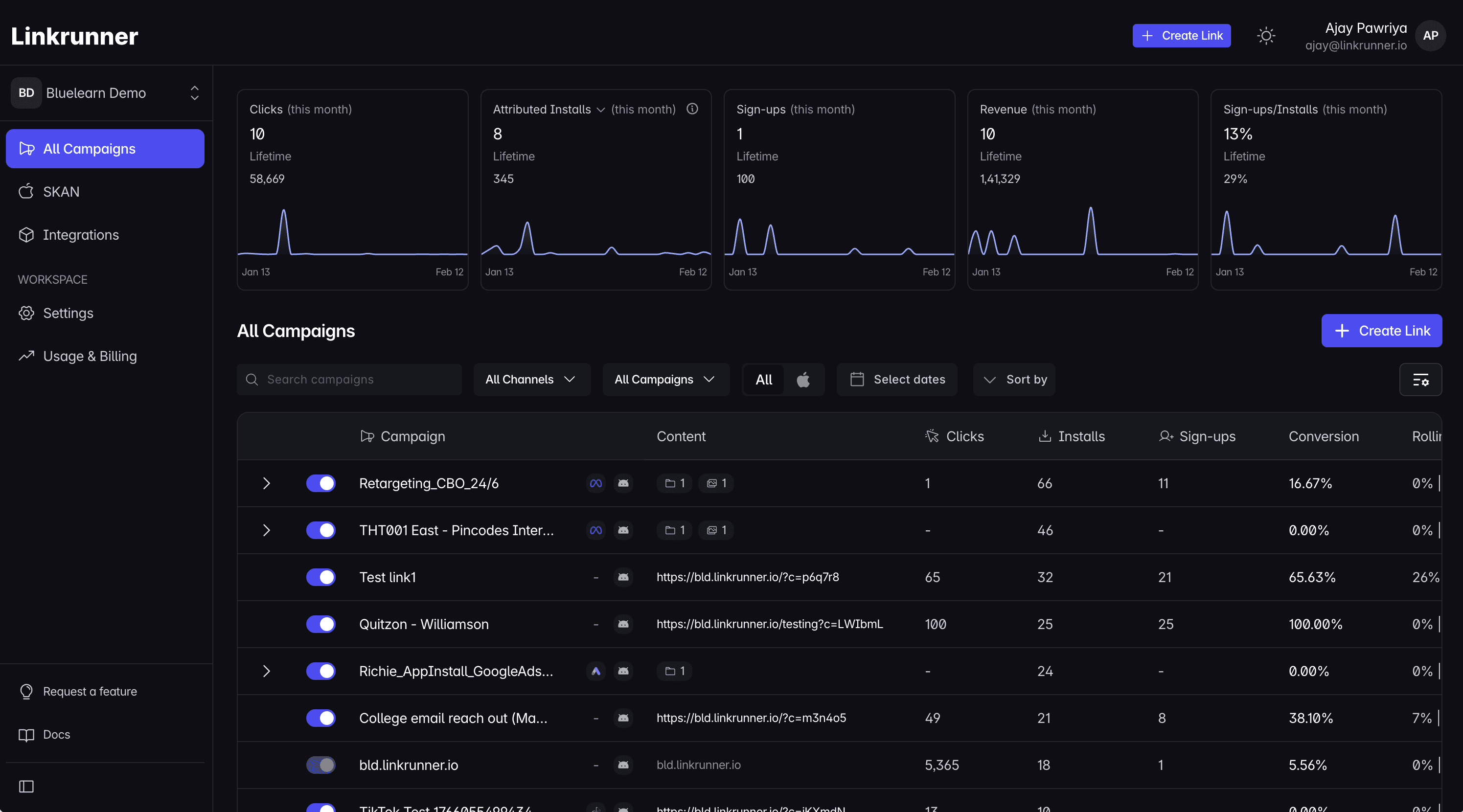Toggle the light/dark theme sun icon

(1266, 36)
